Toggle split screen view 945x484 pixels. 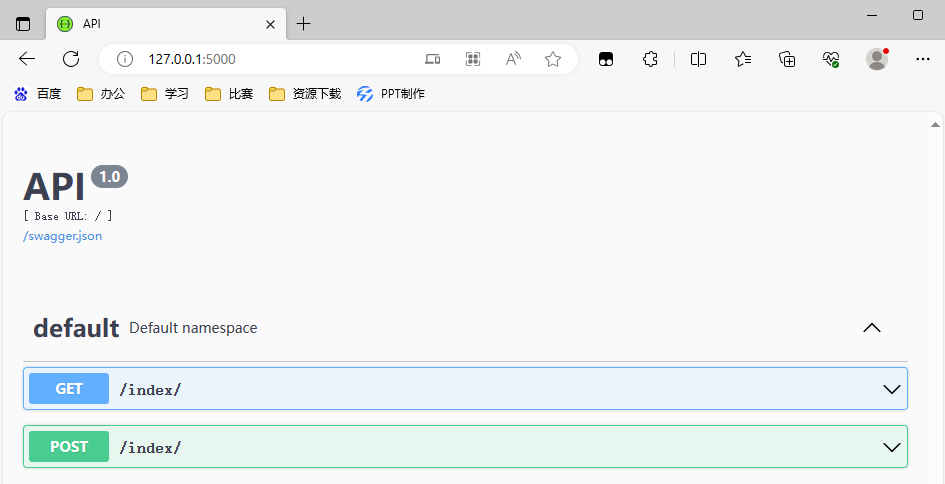coord(699,59)
